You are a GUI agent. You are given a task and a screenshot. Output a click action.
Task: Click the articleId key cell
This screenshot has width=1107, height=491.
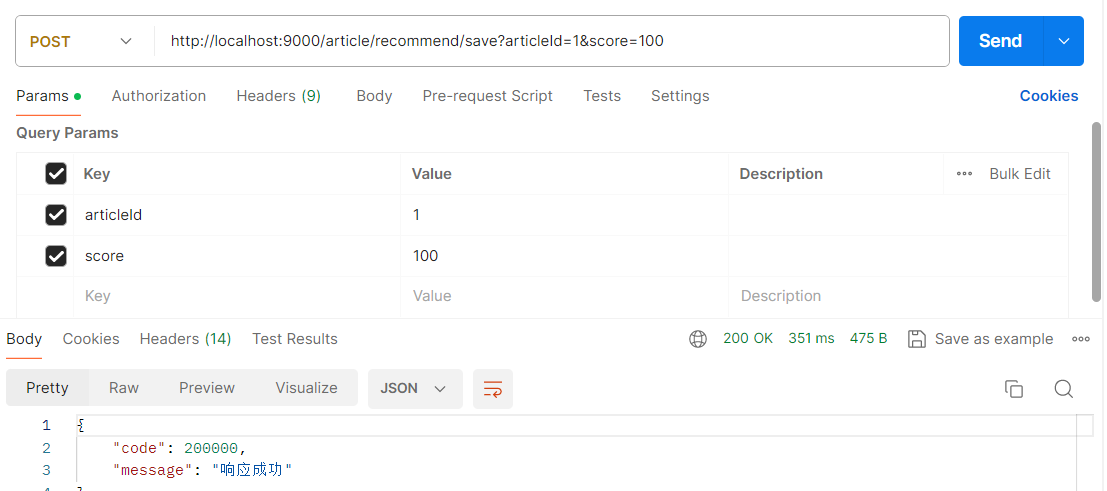coord(237,215)
